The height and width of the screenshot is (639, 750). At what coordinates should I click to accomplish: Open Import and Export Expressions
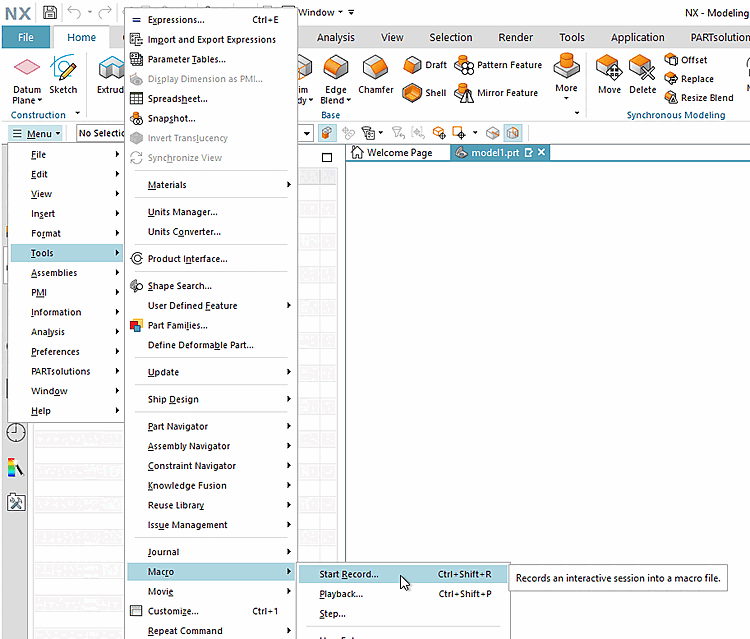point(210,39)
